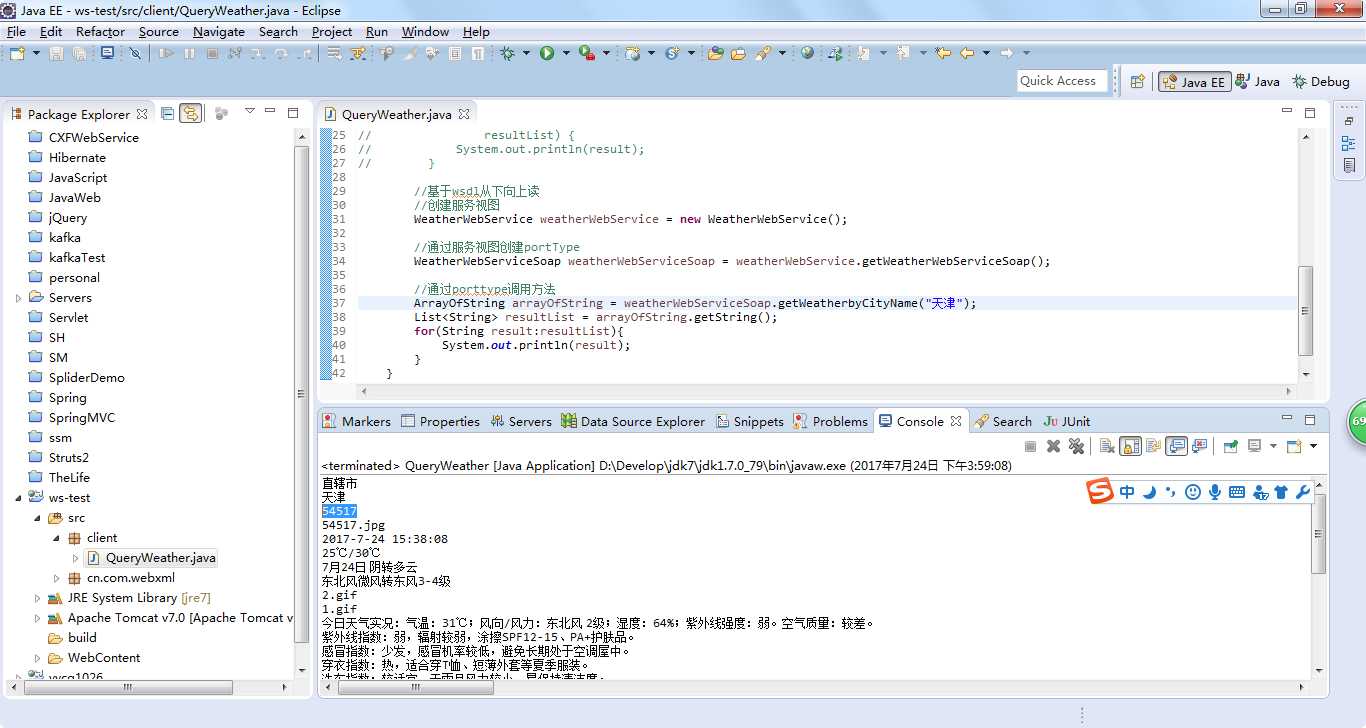Expand the cn.com.webxml package

click(x=56, y=578)
